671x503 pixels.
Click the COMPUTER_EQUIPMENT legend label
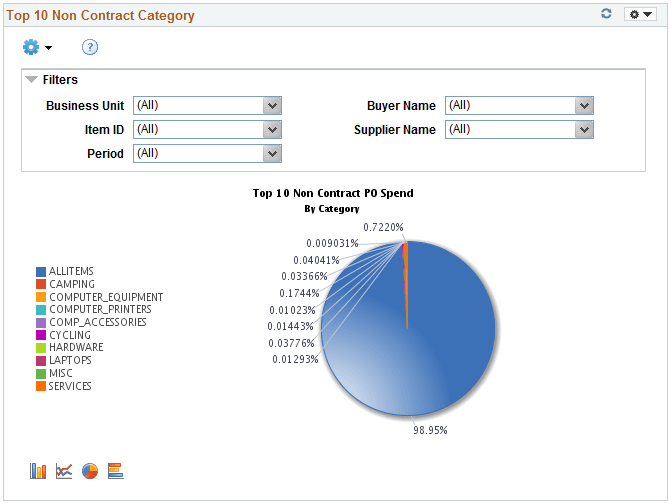pos(106,297)
